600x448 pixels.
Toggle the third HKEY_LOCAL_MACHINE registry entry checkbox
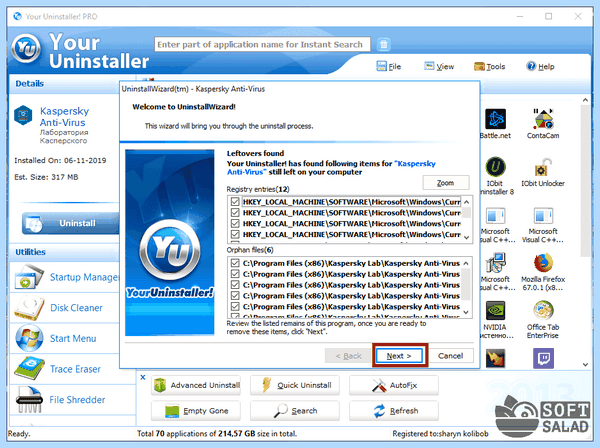[235, 223]
